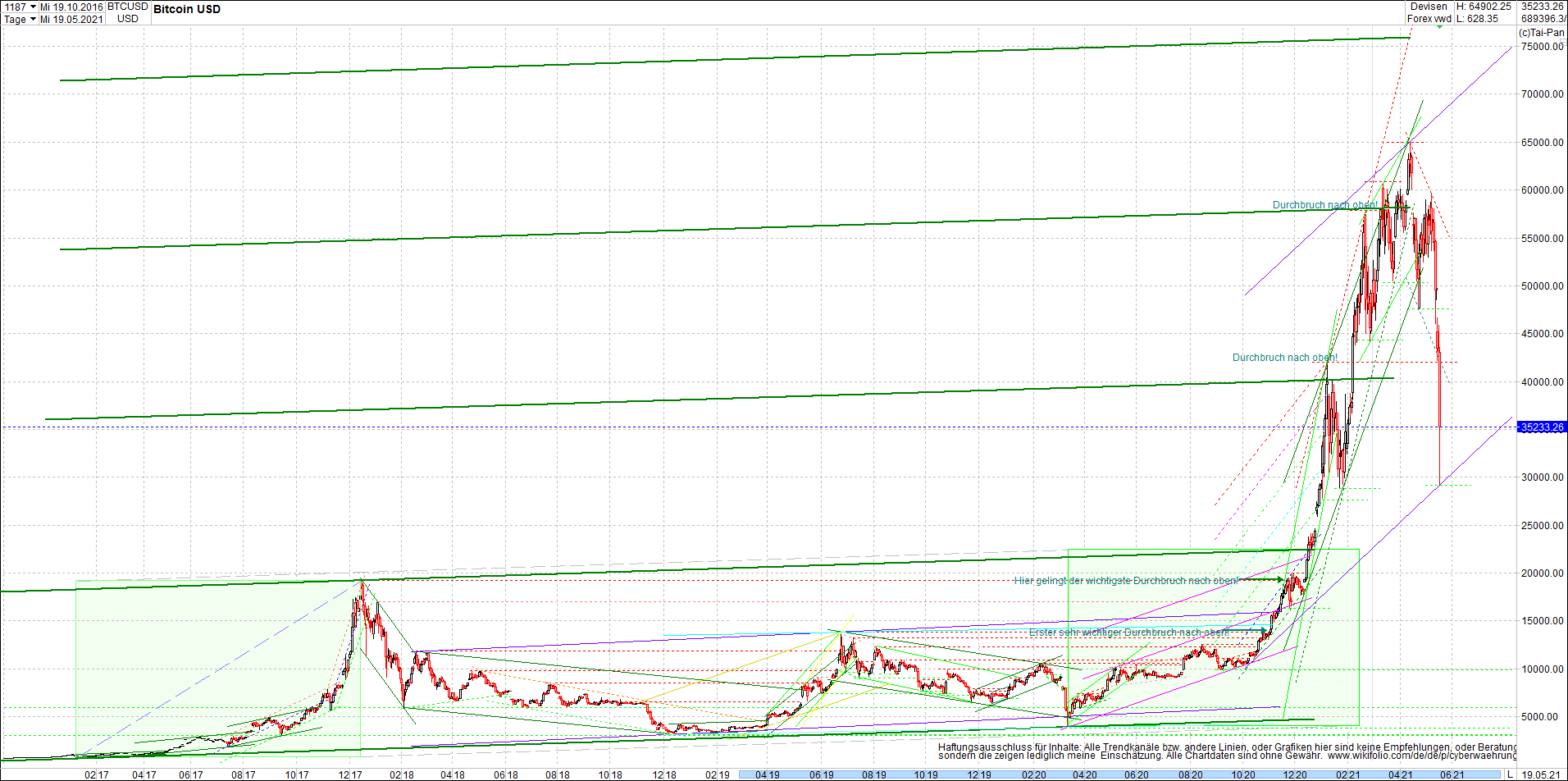Image resolution: width=1568 pixels, height=781 pixels.
Task: Click the 65000.00 price axis label
Action: click(1543, 143)
